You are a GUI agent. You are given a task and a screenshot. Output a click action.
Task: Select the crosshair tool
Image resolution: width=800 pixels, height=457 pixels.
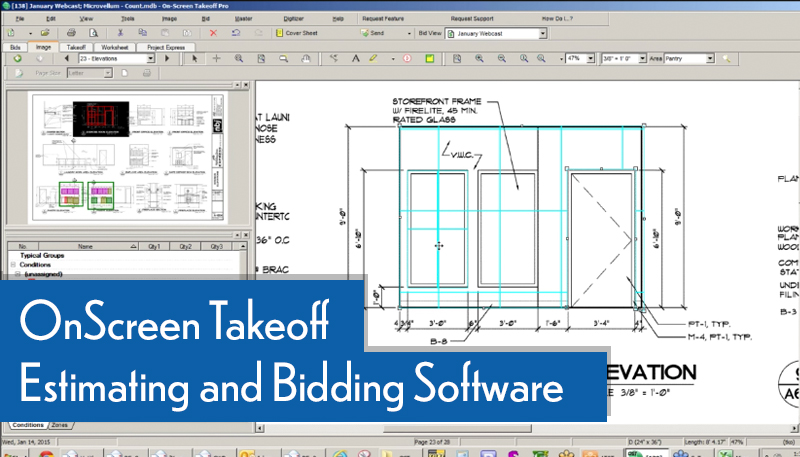coord(216,59)
